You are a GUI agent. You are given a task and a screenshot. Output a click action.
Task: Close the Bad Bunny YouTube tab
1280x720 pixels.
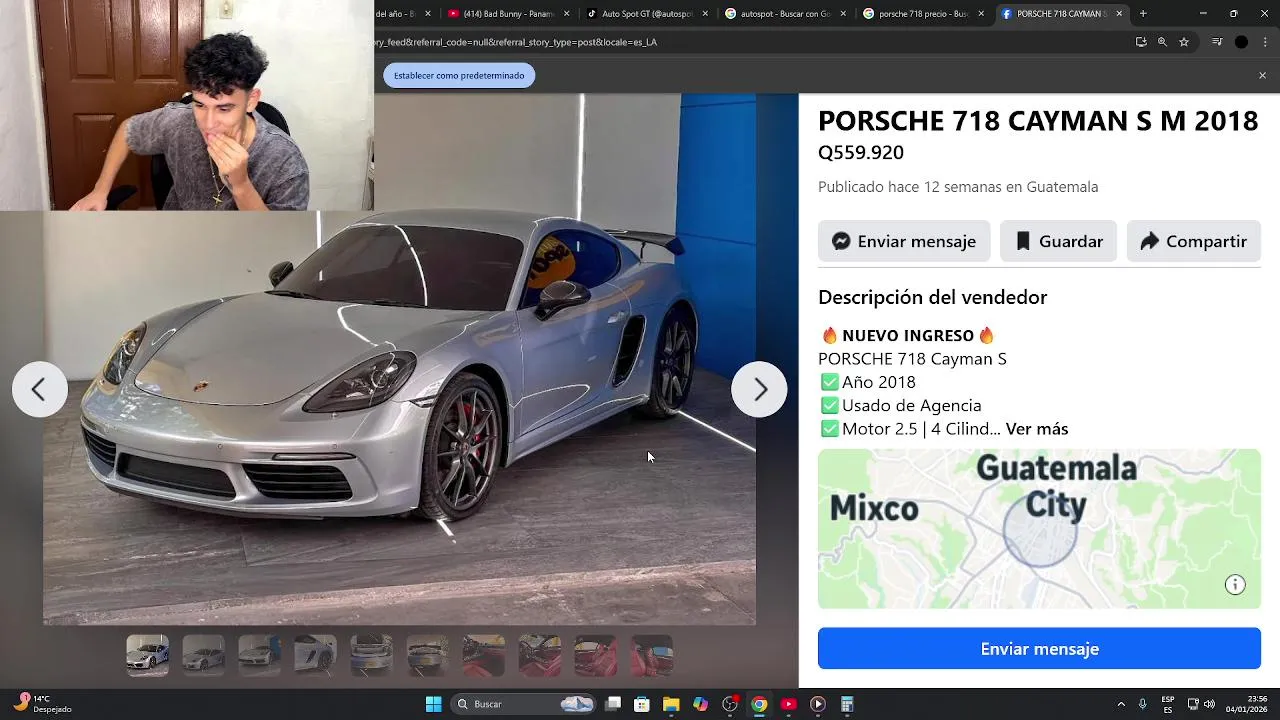click(567, 14)
